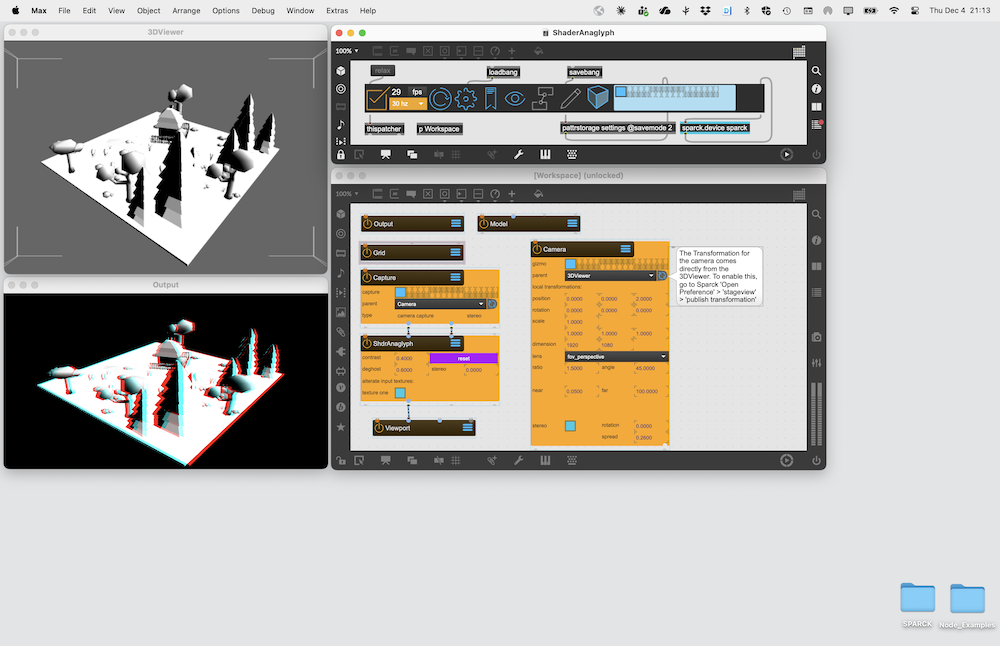Open the Arrange menu in menu bar
Image resolution: width=1000 pixels, height=646 pixels.
[187, 10]
